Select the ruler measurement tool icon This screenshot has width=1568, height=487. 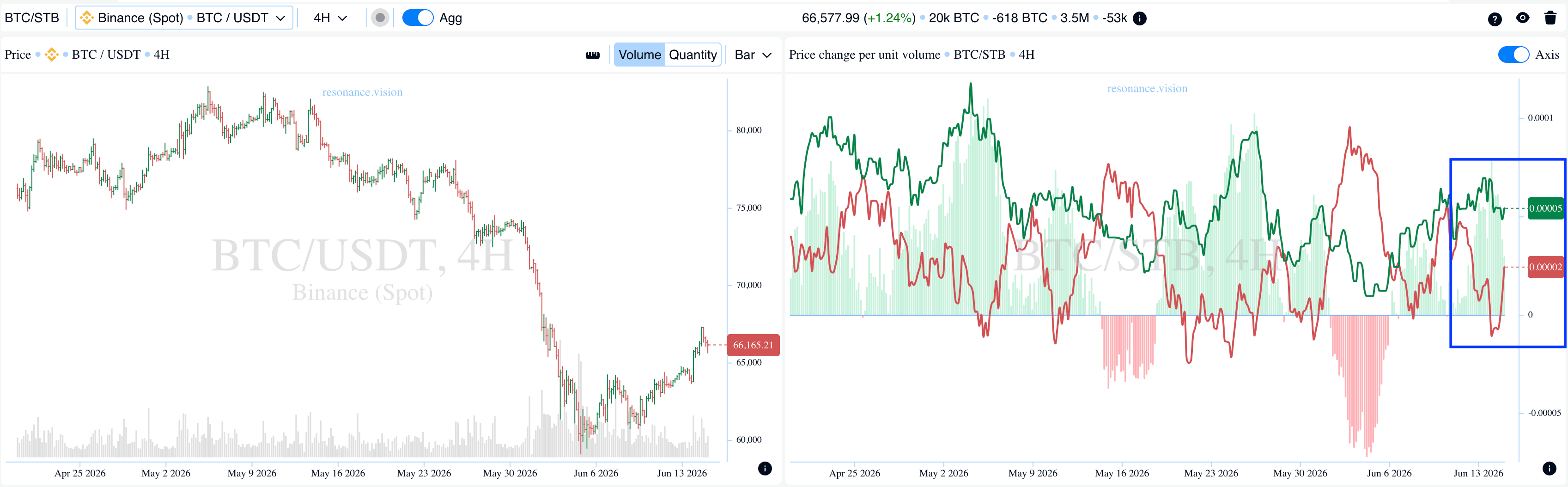(x=592, y=55)
